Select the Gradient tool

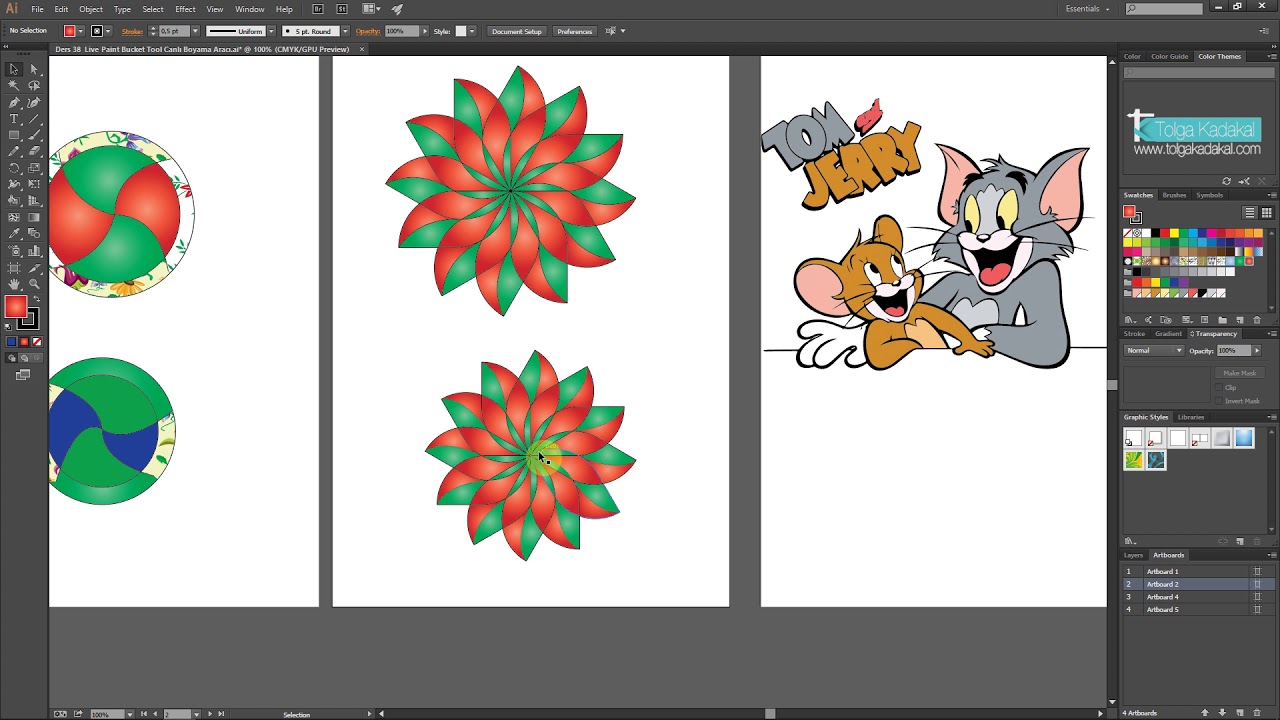33,217
